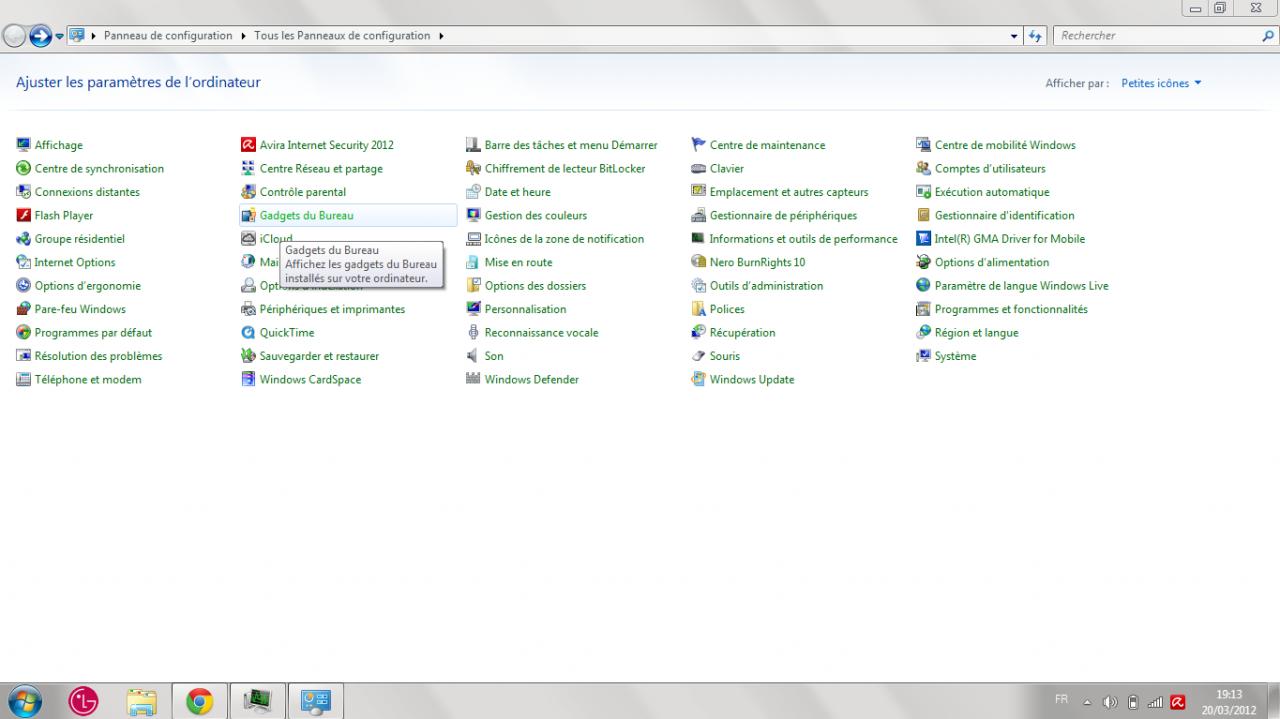This screenshot has width=1280, height=719.
Task: Open Informations et outils de performance
Action: [803, 239]
